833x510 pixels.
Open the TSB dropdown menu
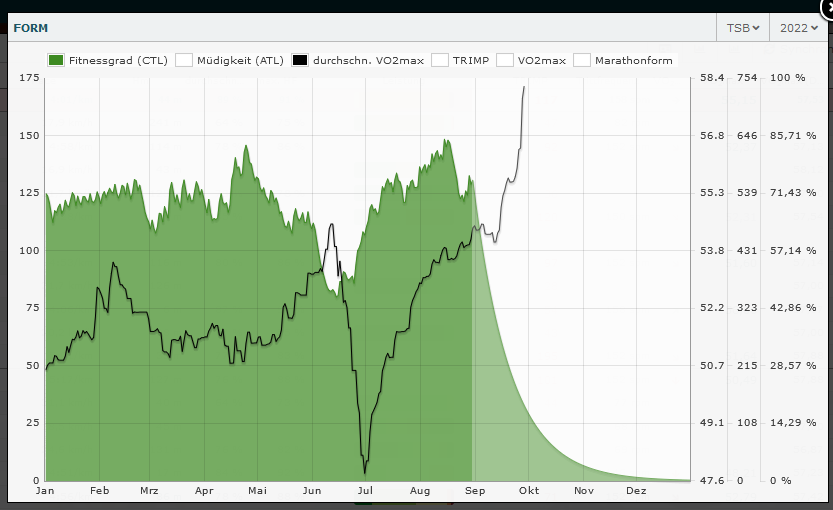743,28
